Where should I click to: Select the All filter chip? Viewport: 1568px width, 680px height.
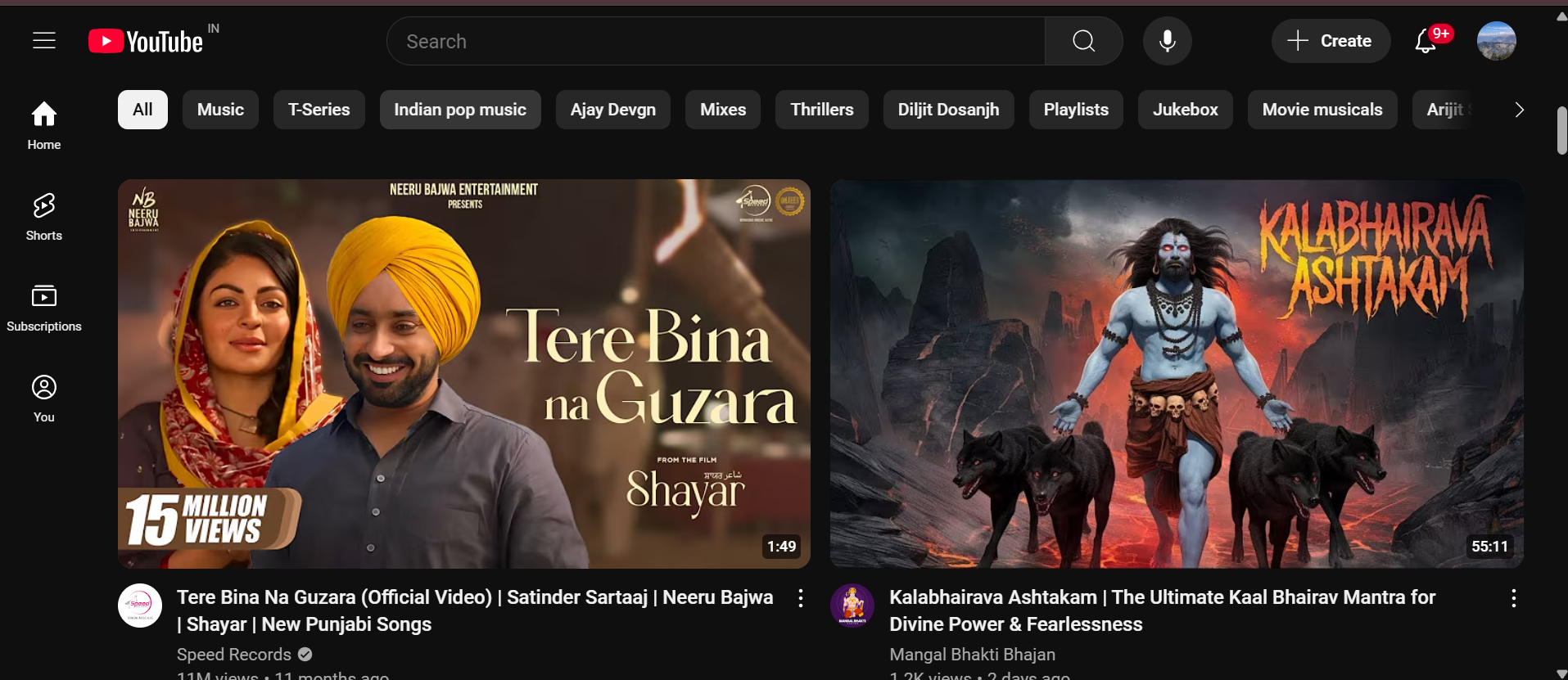click(142, 110)
